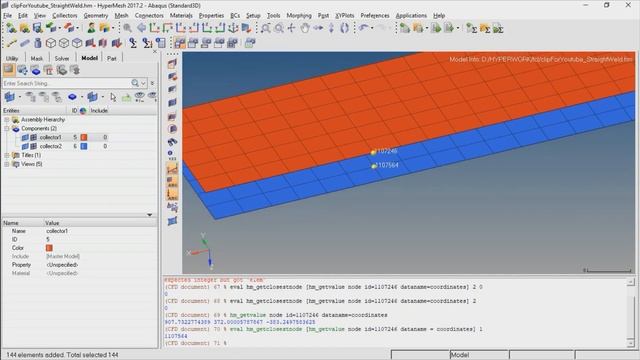Open the Mesh menu
640x360 pixels.
[121, 16]
